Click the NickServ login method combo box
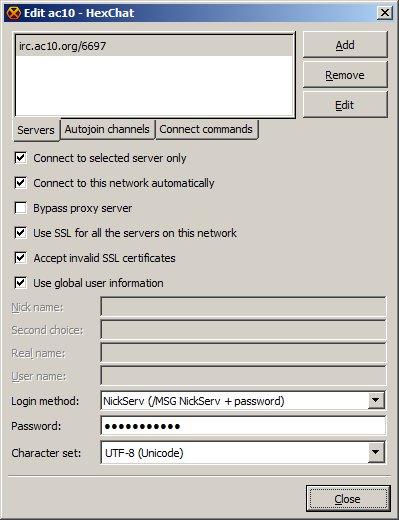The height and width of the screenshot is (520, 399). 243,400
